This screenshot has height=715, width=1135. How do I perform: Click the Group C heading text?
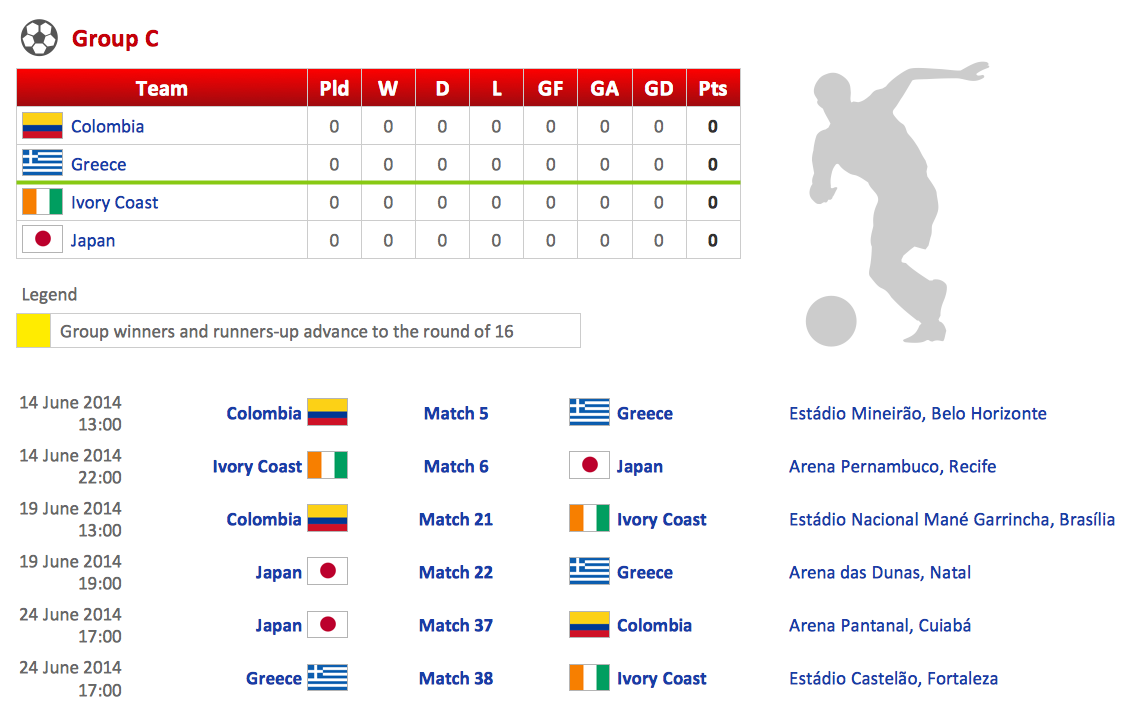pyautogui.click(x=115, y=39)
